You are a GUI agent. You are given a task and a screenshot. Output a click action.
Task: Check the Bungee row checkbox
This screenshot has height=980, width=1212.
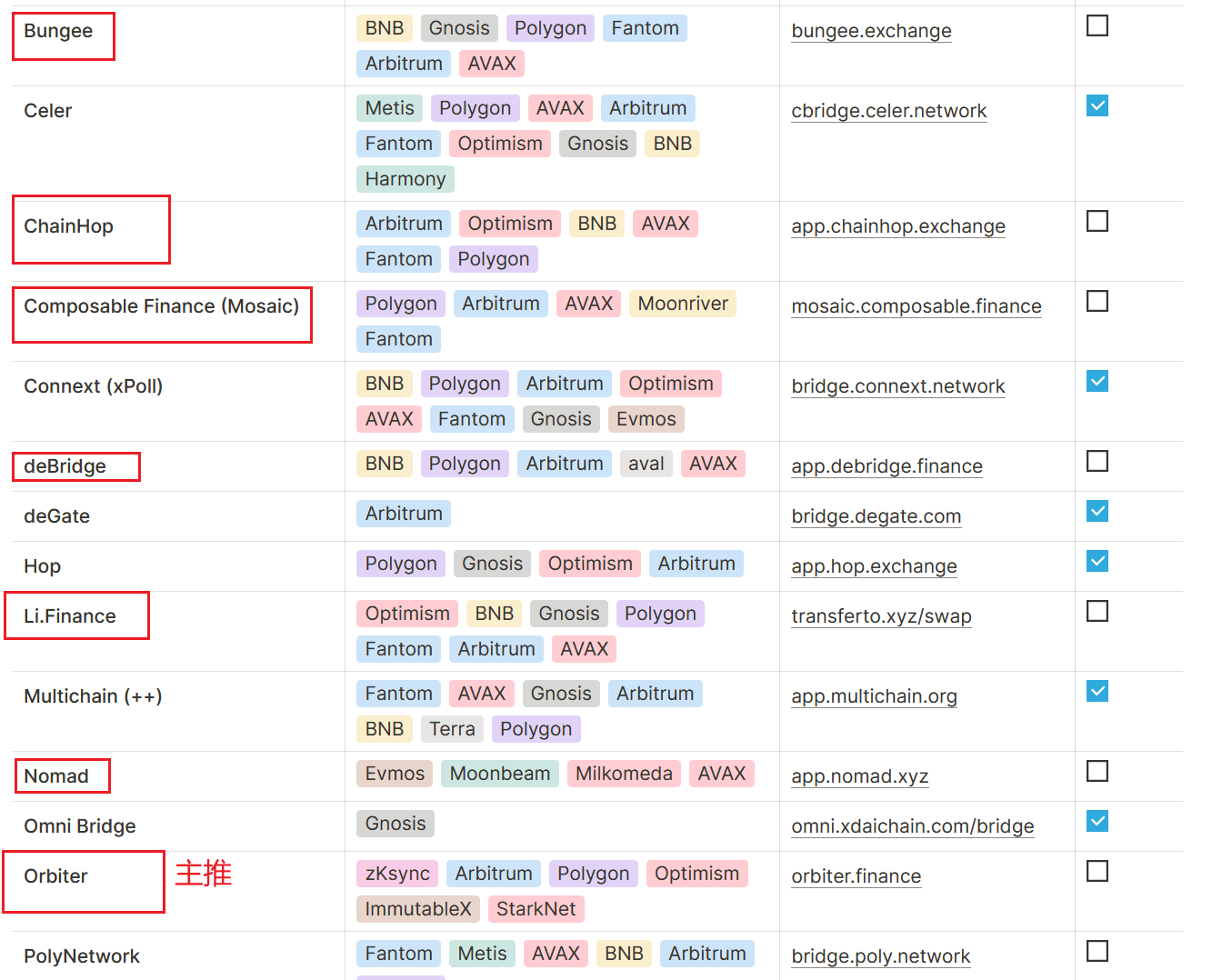click(x=1097, y=25)
